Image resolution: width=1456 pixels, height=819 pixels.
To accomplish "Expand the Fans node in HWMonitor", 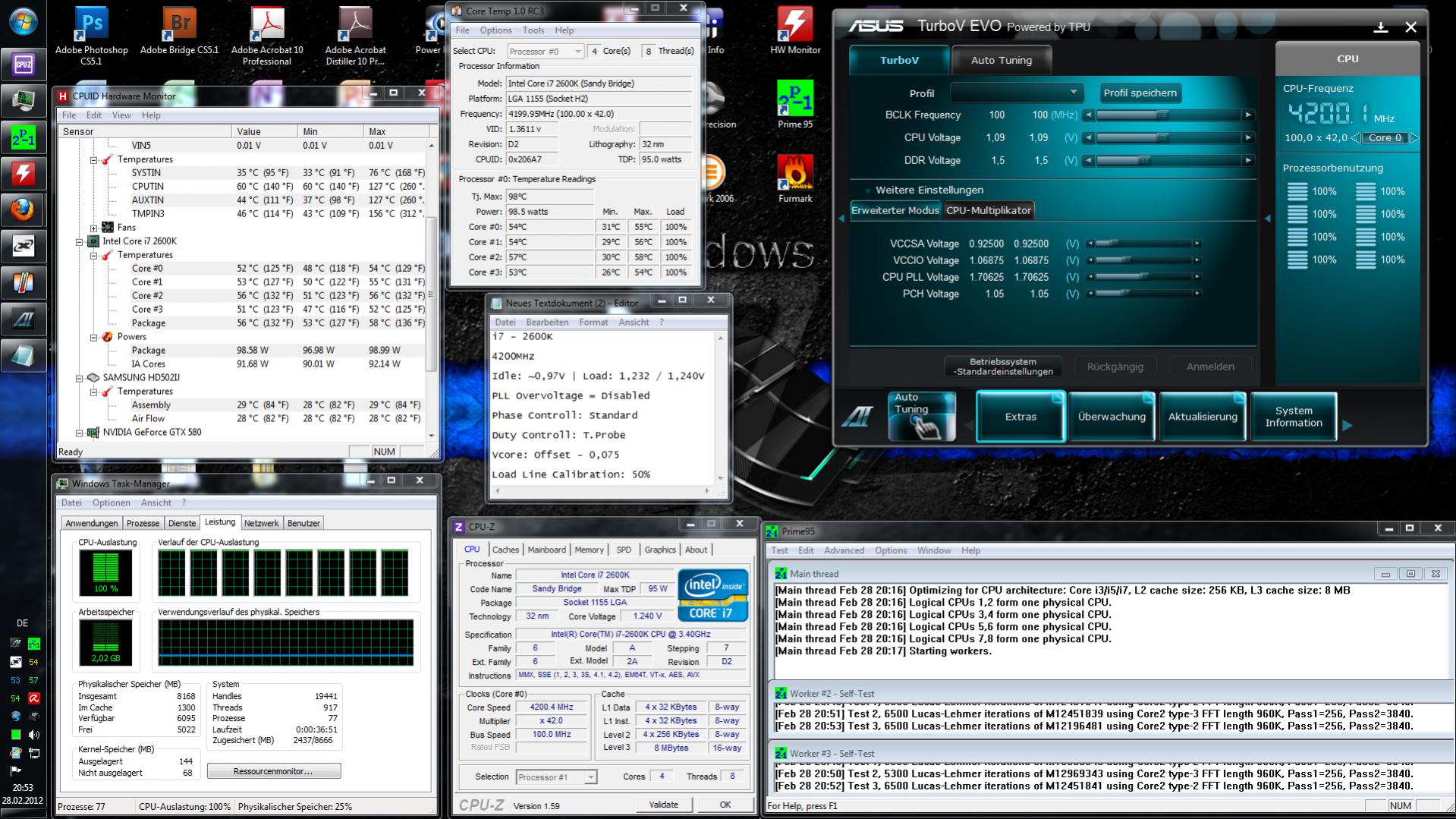I will [x=93, y=228].
